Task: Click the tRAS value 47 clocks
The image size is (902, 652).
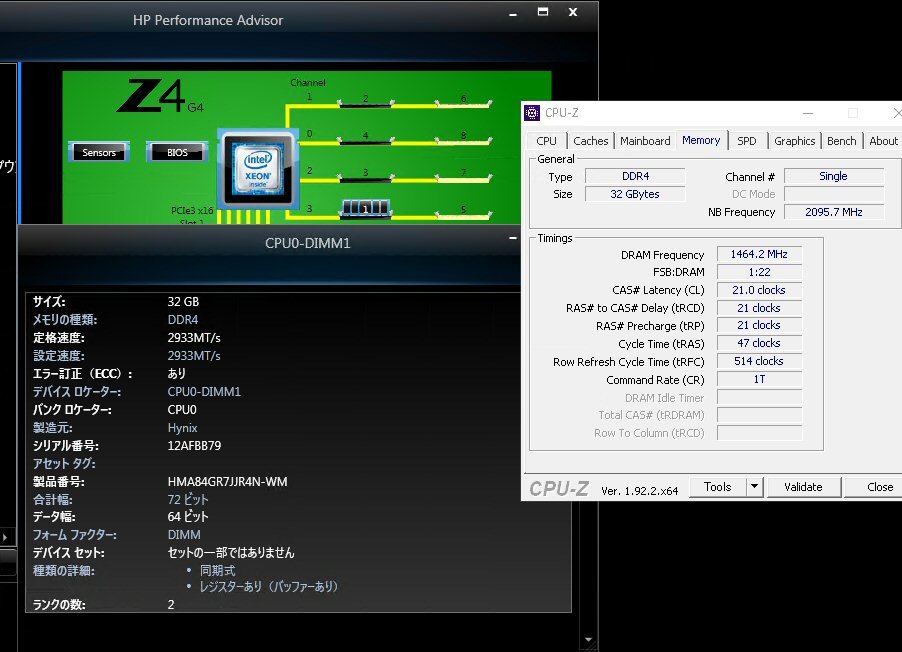Action: click(759, 343)
